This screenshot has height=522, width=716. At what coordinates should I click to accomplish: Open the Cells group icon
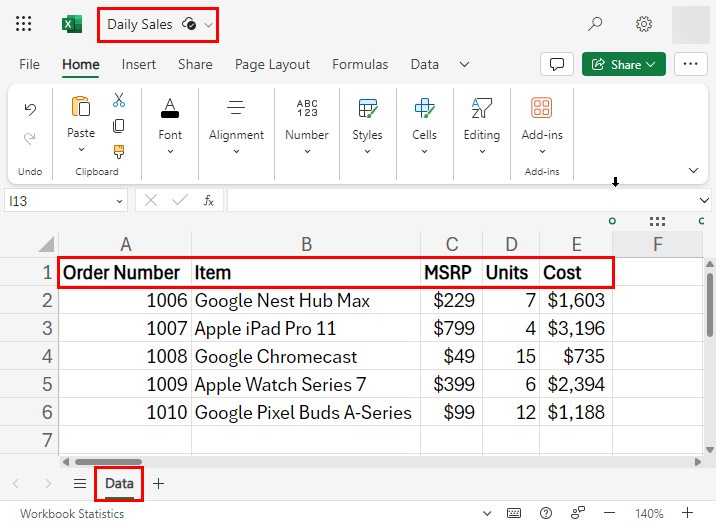click(x=425, y=108)
